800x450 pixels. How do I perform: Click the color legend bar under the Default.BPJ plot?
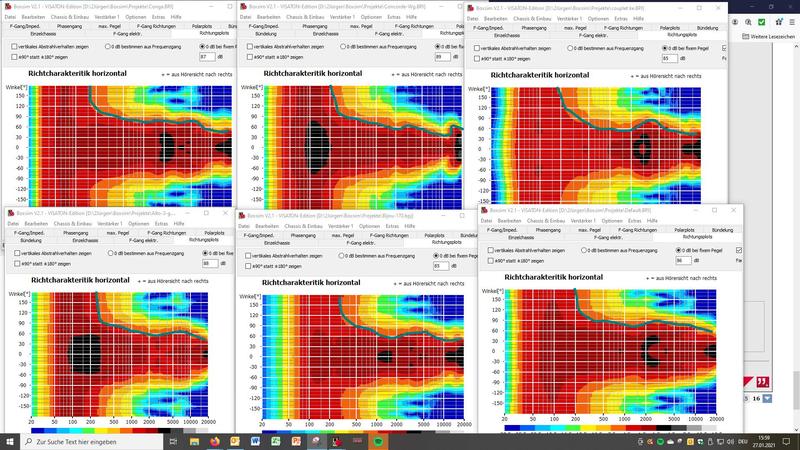pyautogui.click(x=610, y=428)
